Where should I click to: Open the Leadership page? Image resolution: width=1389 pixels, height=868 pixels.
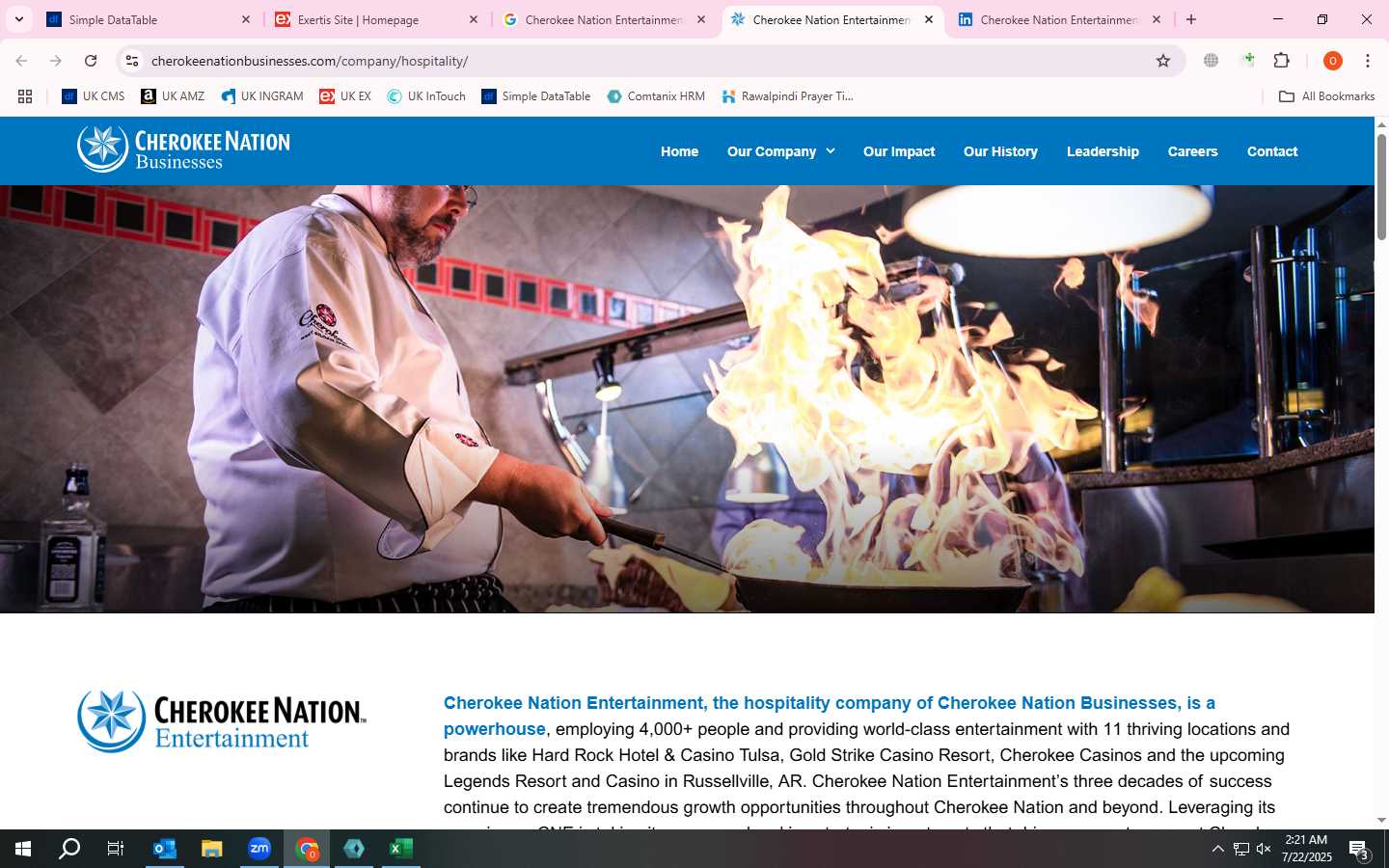click(x=1103, y=151)
